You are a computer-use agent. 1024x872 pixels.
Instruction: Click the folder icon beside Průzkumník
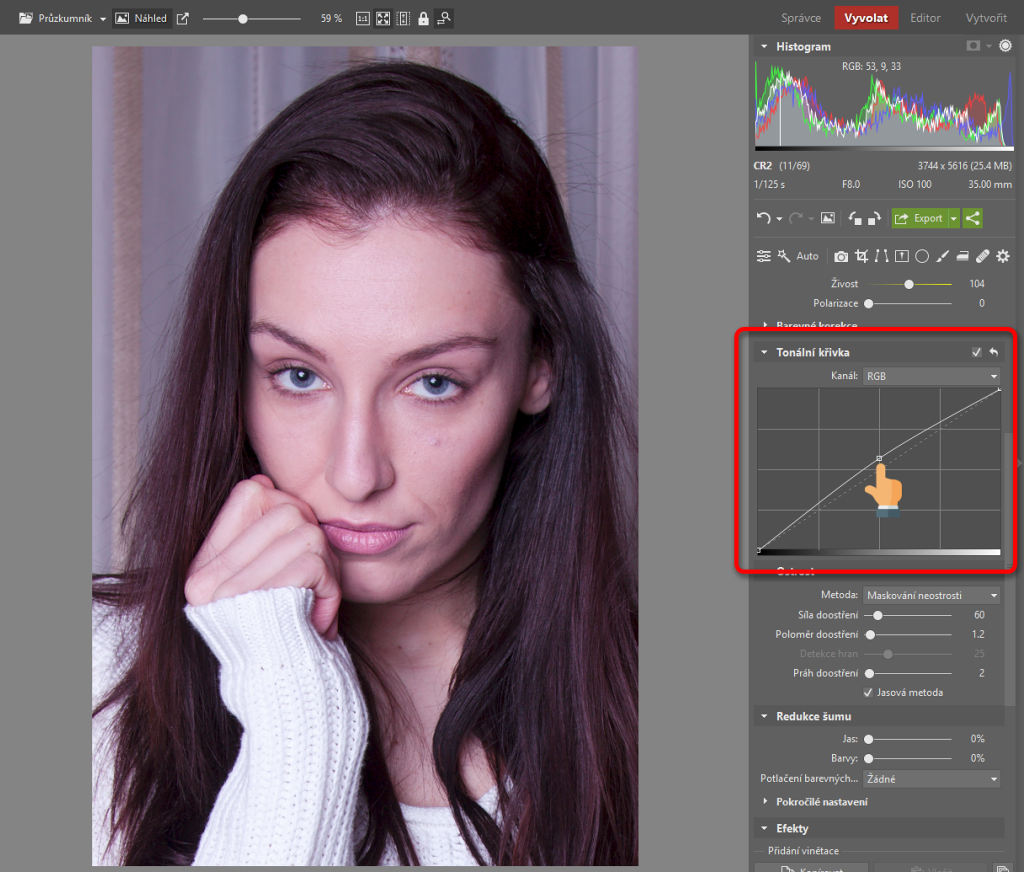click(x=26, y=18)
